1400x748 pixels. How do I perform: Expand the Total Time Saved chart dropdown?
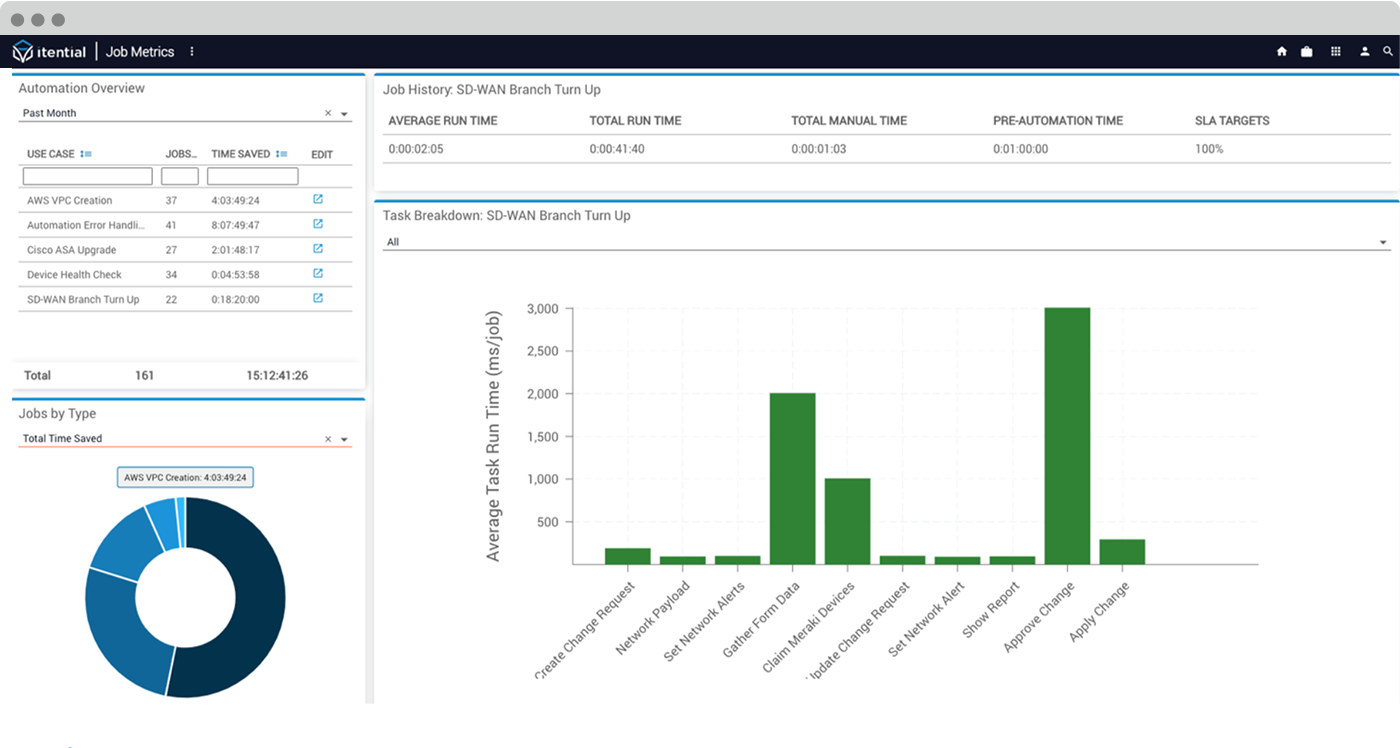pos(344,438)
